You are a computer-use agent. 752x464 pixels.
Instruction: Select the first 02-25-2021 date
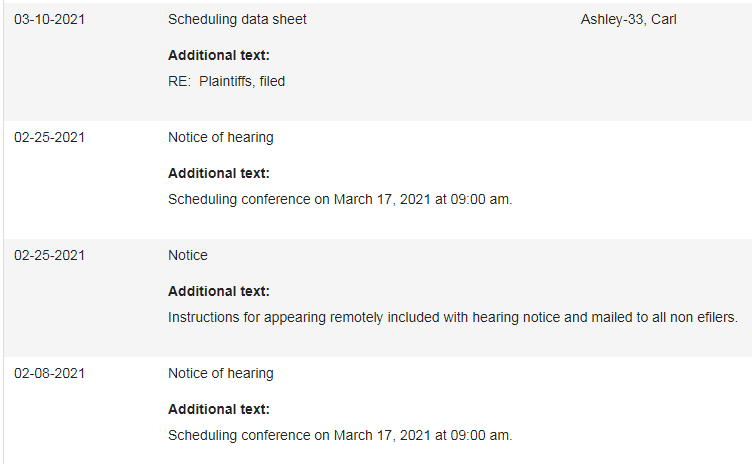[49, 137]
